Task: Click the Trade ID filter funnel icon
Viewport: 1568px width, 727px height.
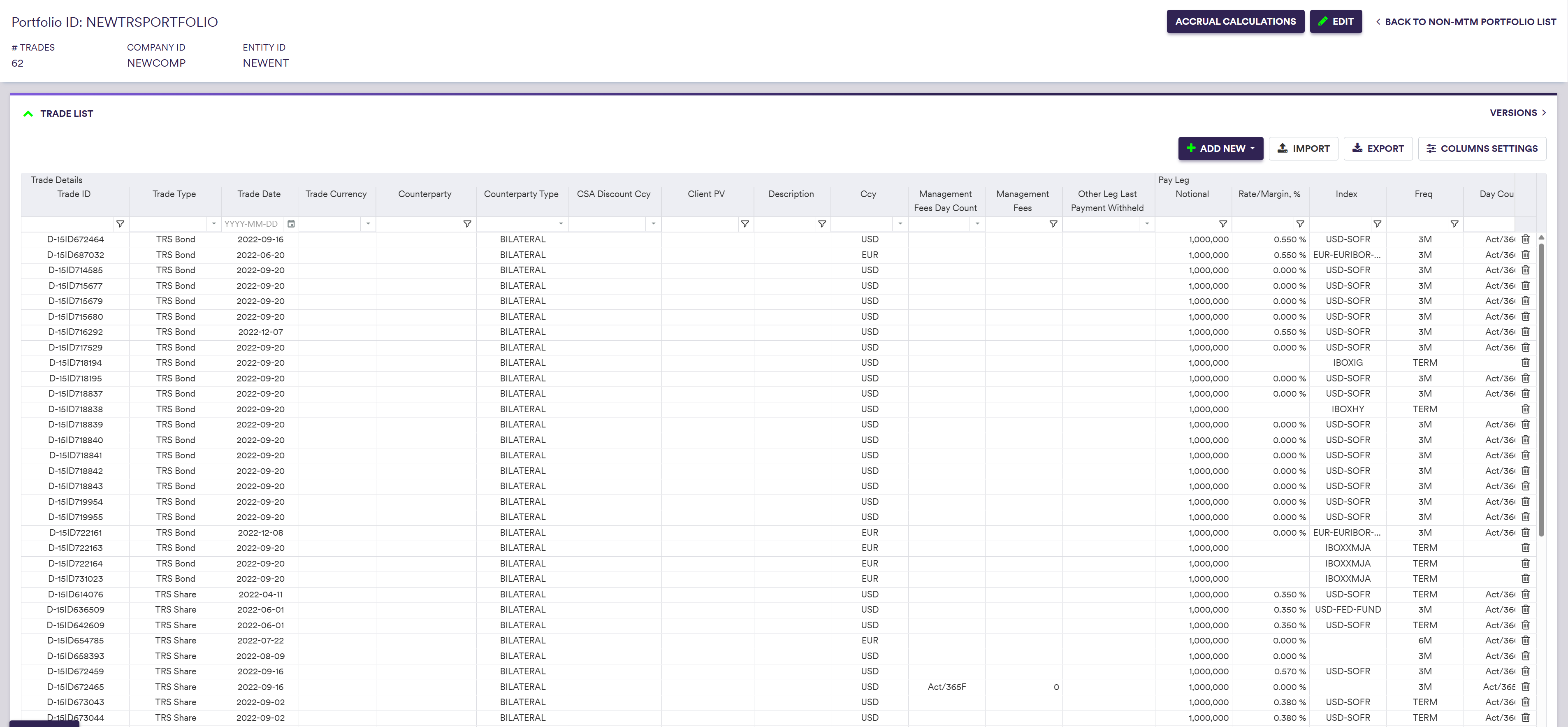Action: [x=120, y=224]
